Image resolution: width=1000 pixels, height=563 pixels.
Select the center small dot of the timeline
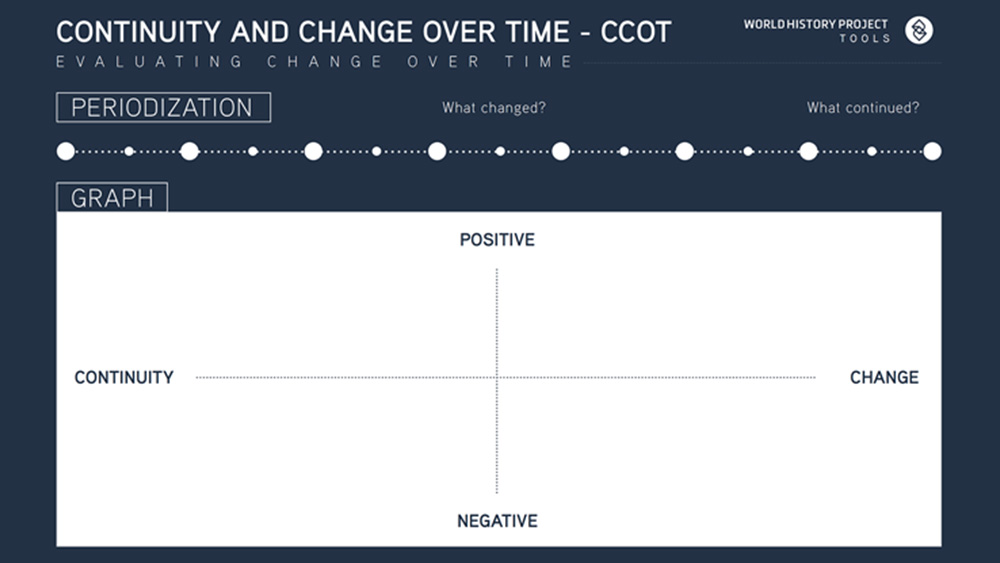pos(500,151)
